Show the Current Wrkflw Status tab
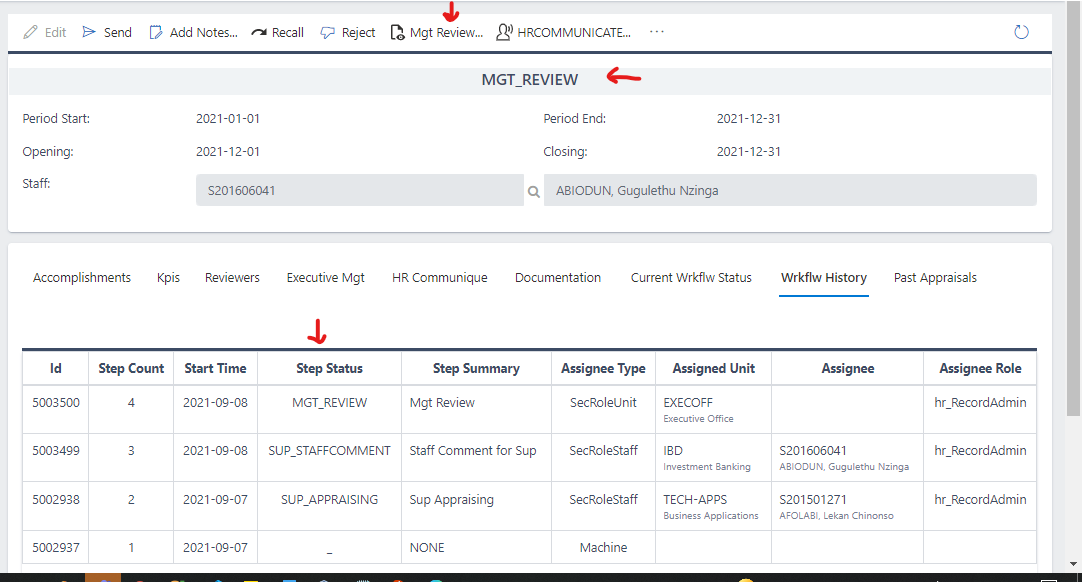The width and height of the screenshot is (1082, 582). 691,278
